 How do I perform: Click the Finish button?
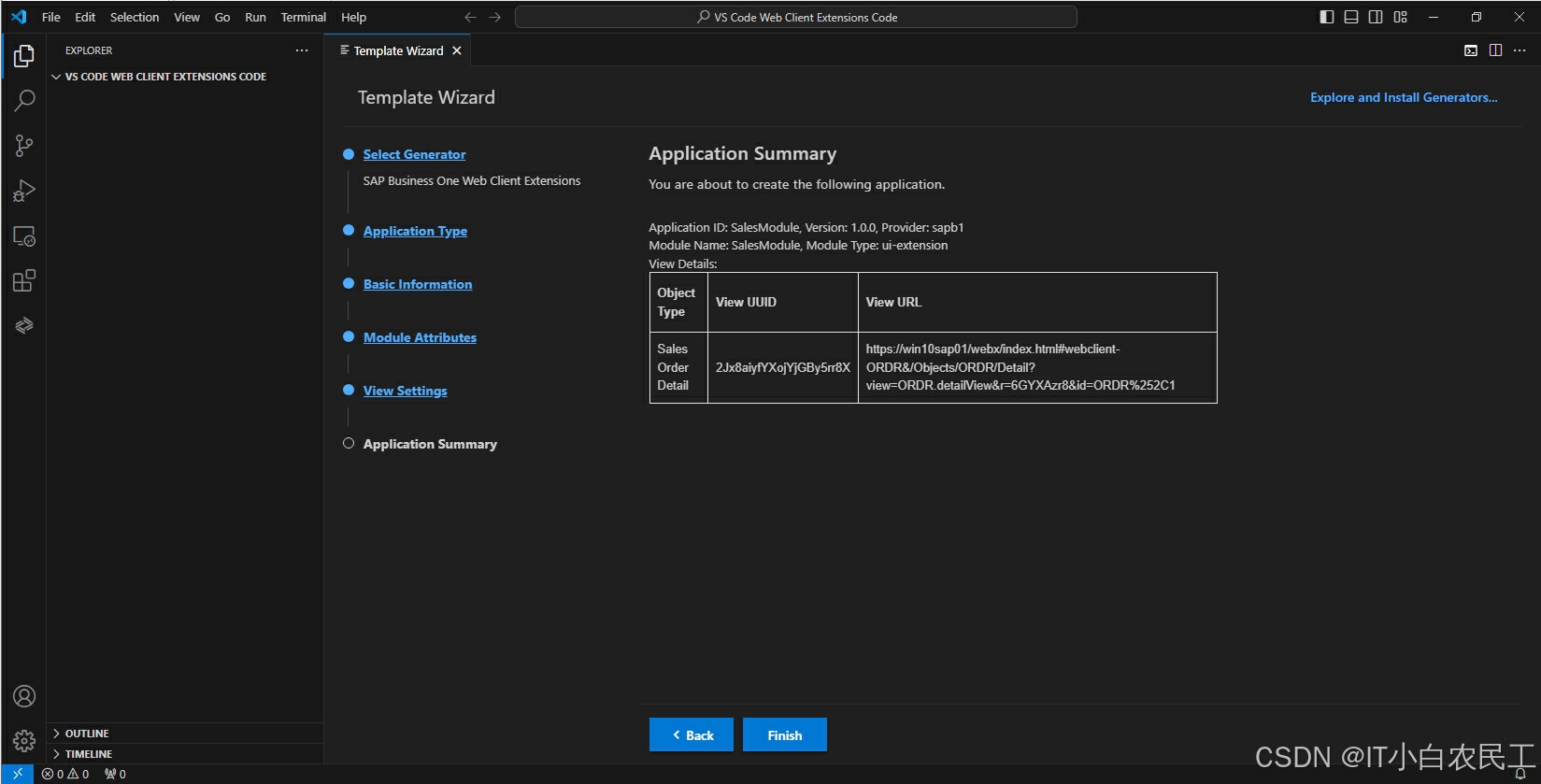point(785,735)
